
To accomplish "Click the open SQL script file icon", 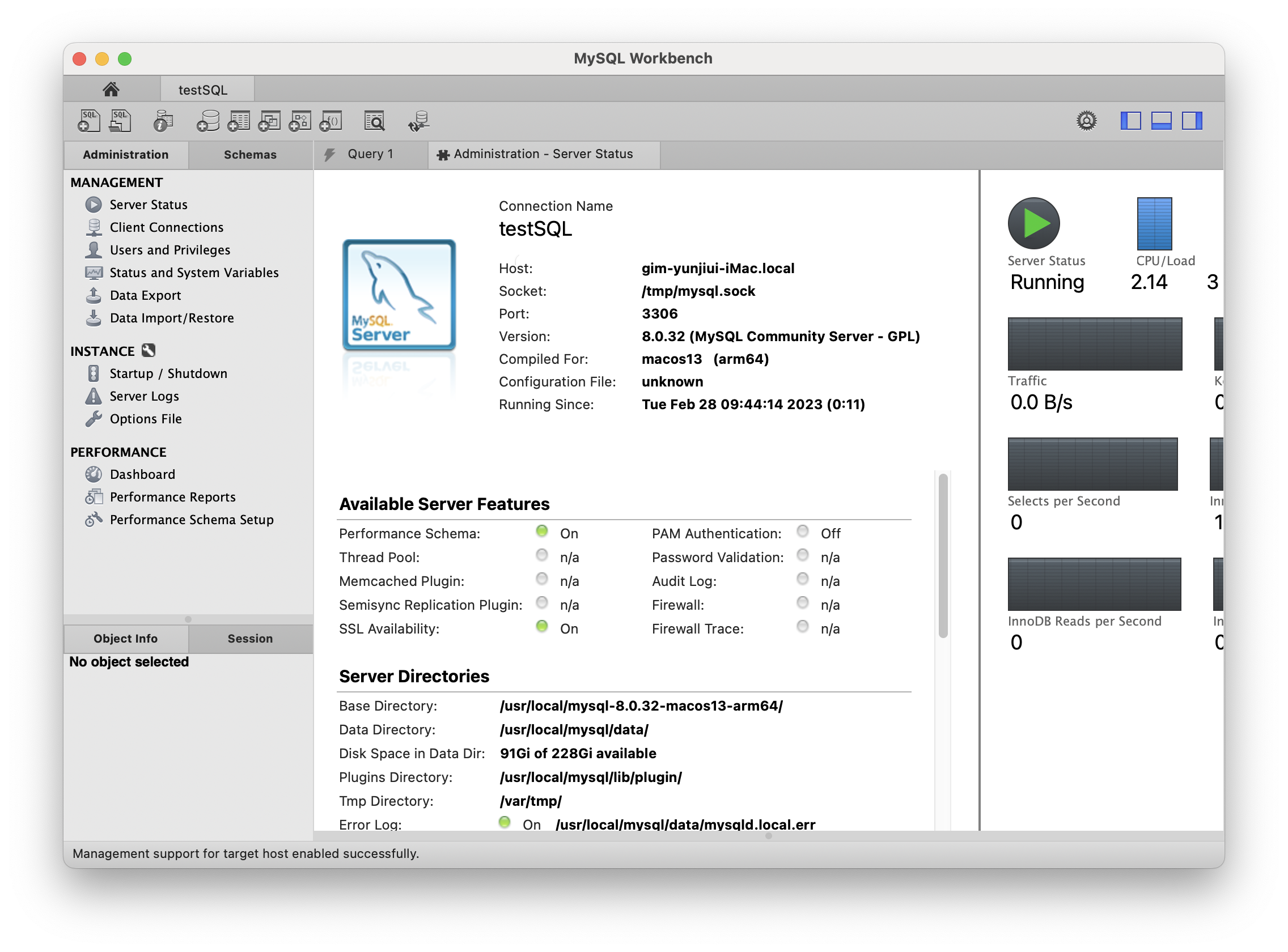I will click(120, 121).
